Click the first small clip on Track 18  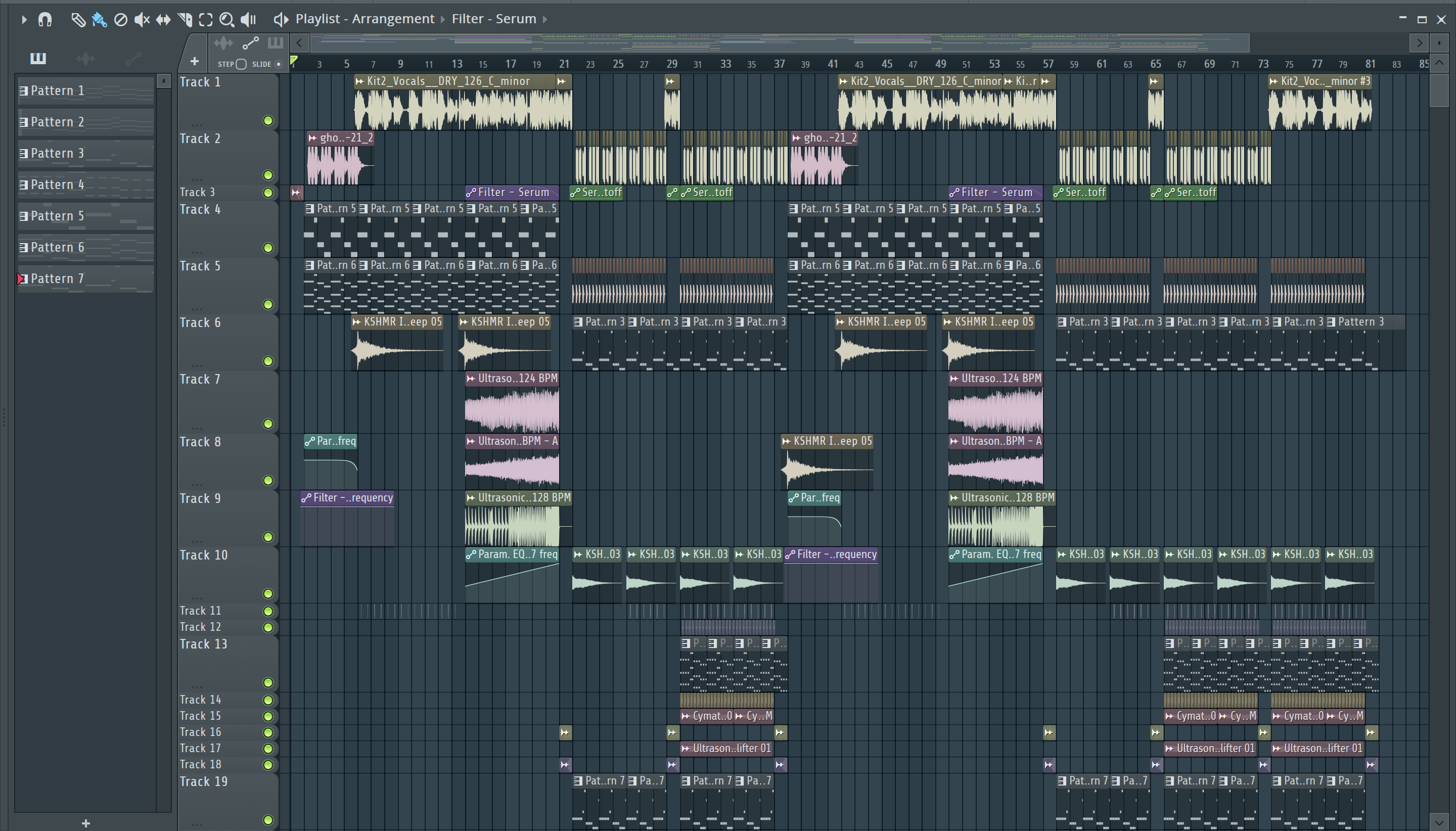pyautogui.click(x=565, y=765)
